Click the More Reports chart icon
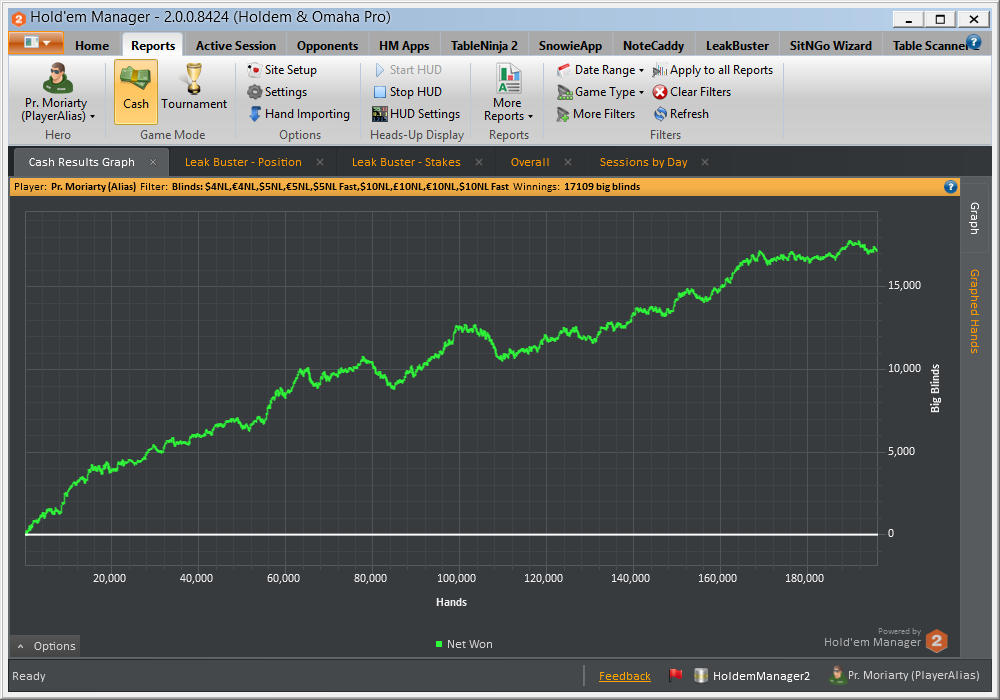This screenshot has width=1000, height=700. (508, 78)
